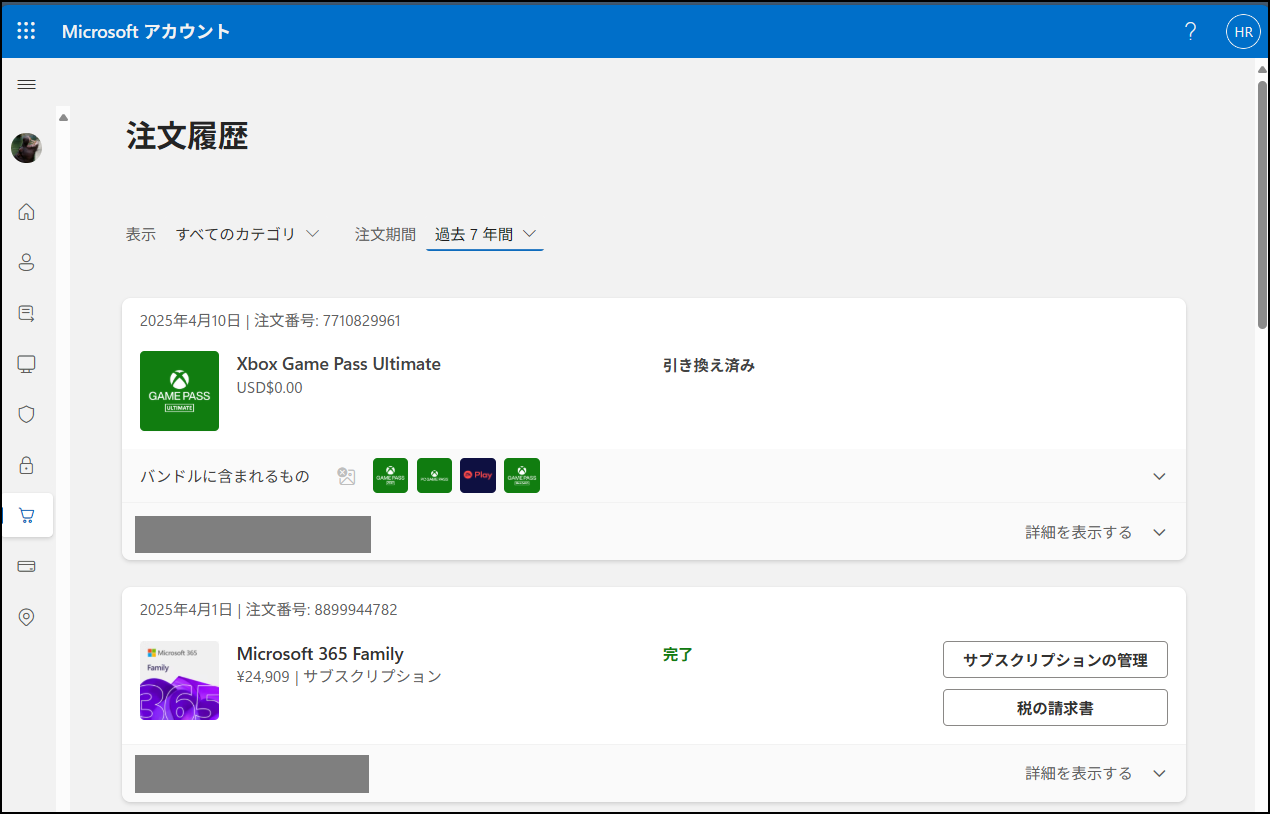Open the Privacy lock icon

[27, 465]
